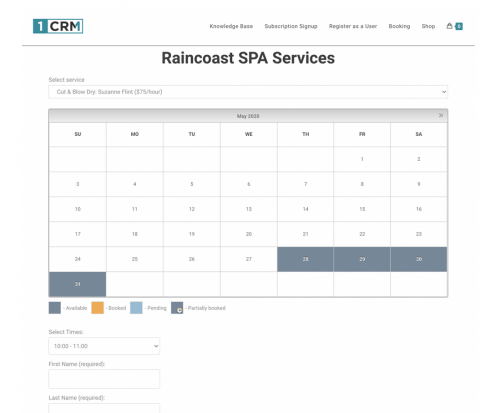Click date 26 in the calendar
500x413 pixels.
point(192,259)
